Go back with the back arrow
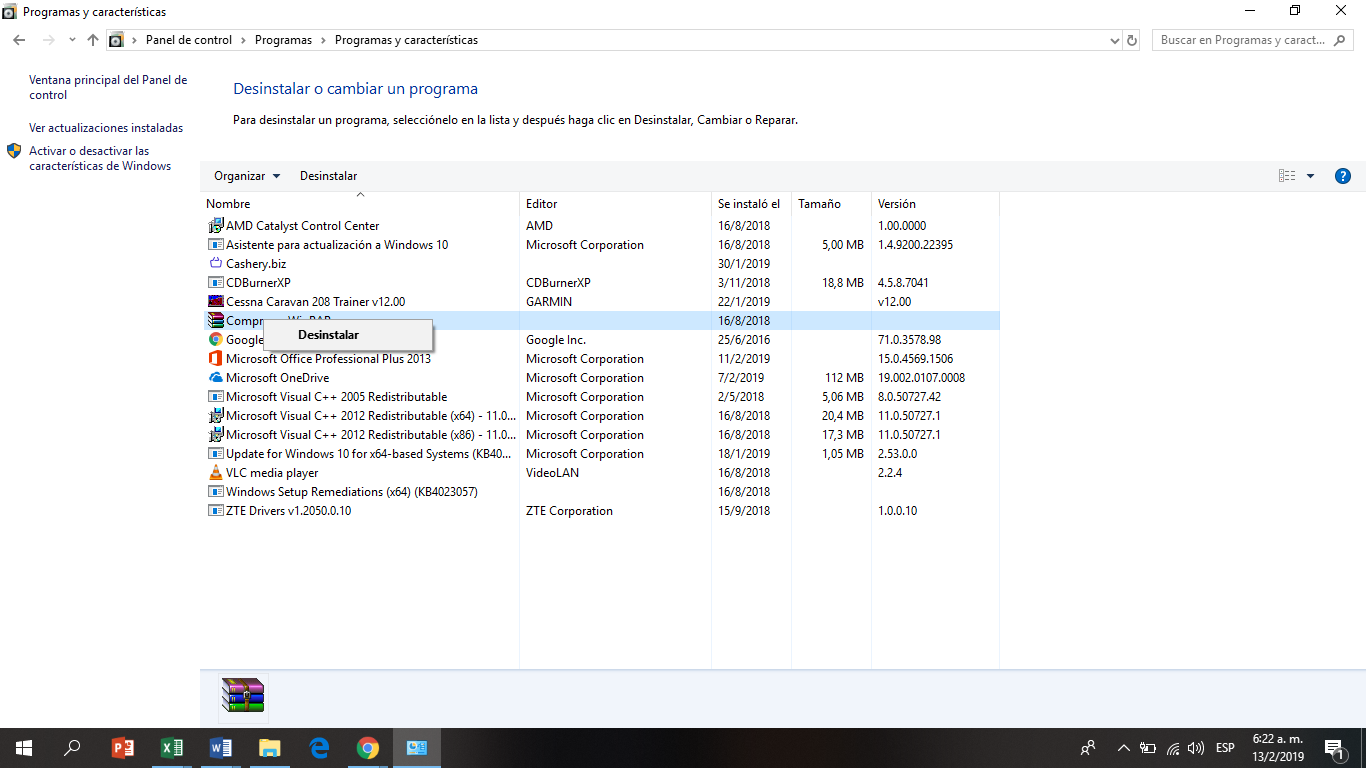Image resolution: width=1366 pixels, height=768 pixels. (19, 40)
